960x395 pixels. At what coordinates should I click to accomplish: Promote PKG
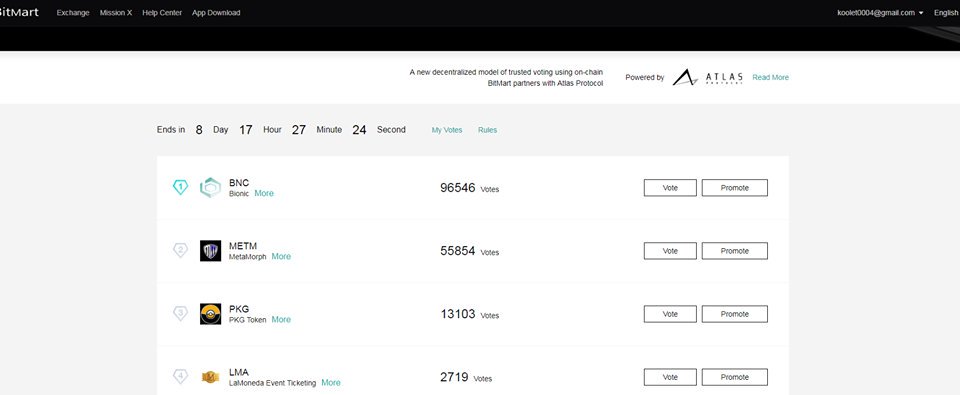(x=735, y=314)
